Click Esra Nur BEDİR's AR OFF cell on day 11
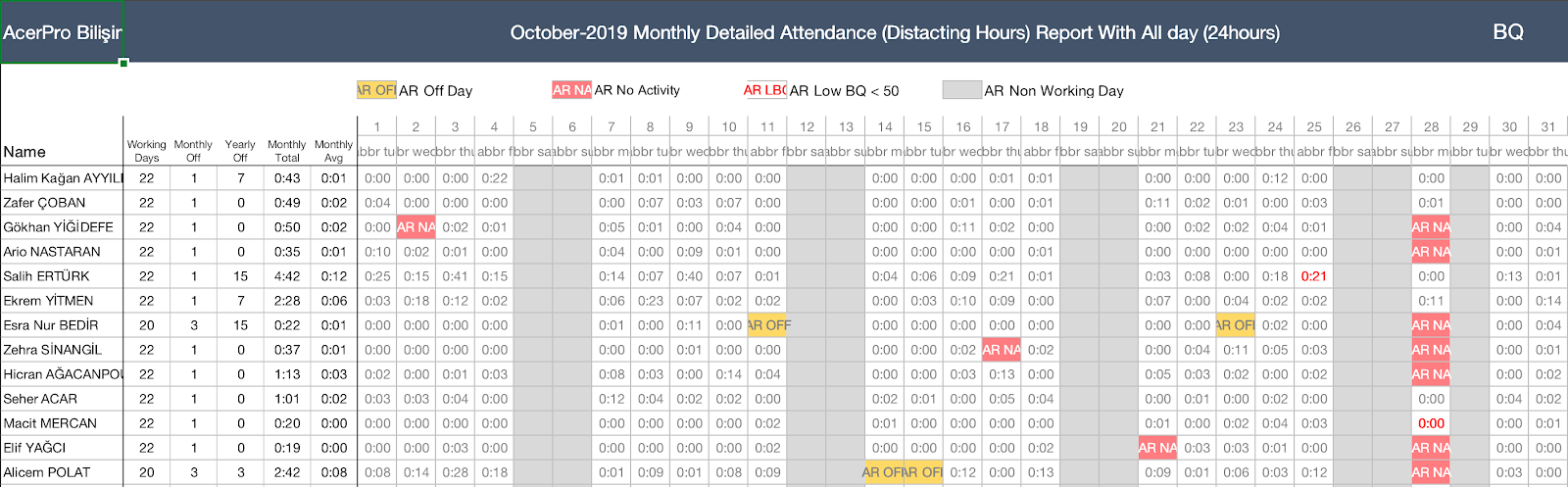This screenshot has width=1568, height=487. 768,325
